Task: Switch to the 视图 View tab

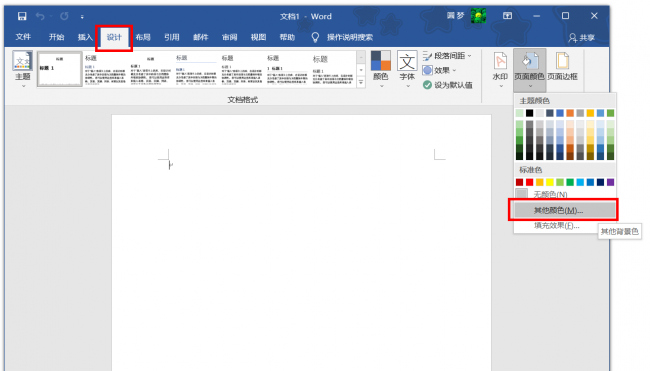Action: point(258,37)
